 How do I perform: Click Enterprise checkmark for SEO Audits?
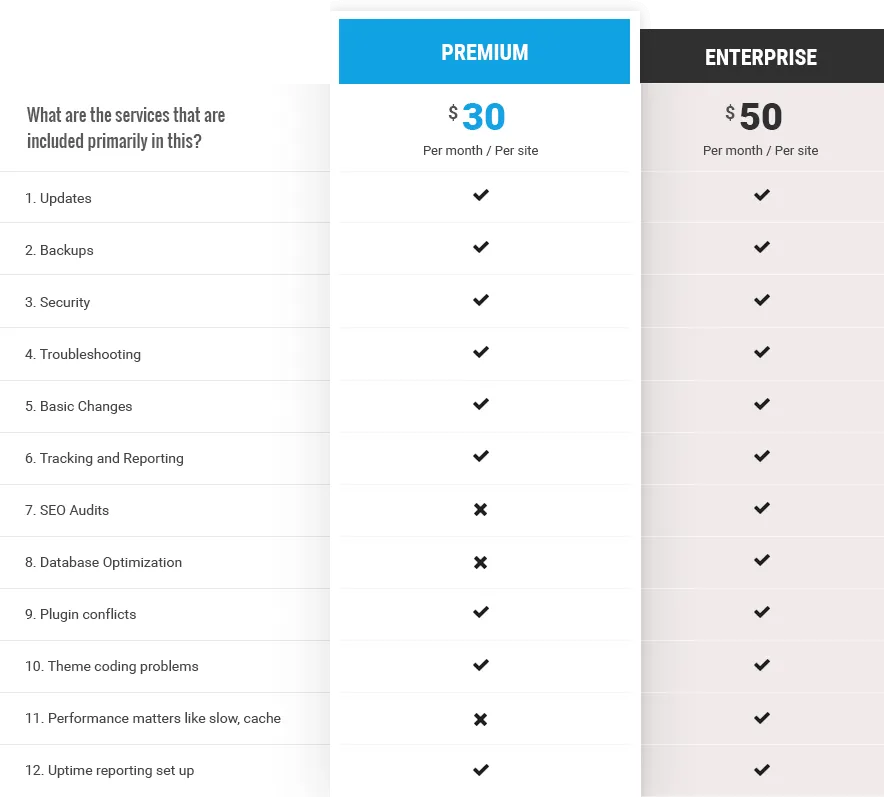(762, 508)
